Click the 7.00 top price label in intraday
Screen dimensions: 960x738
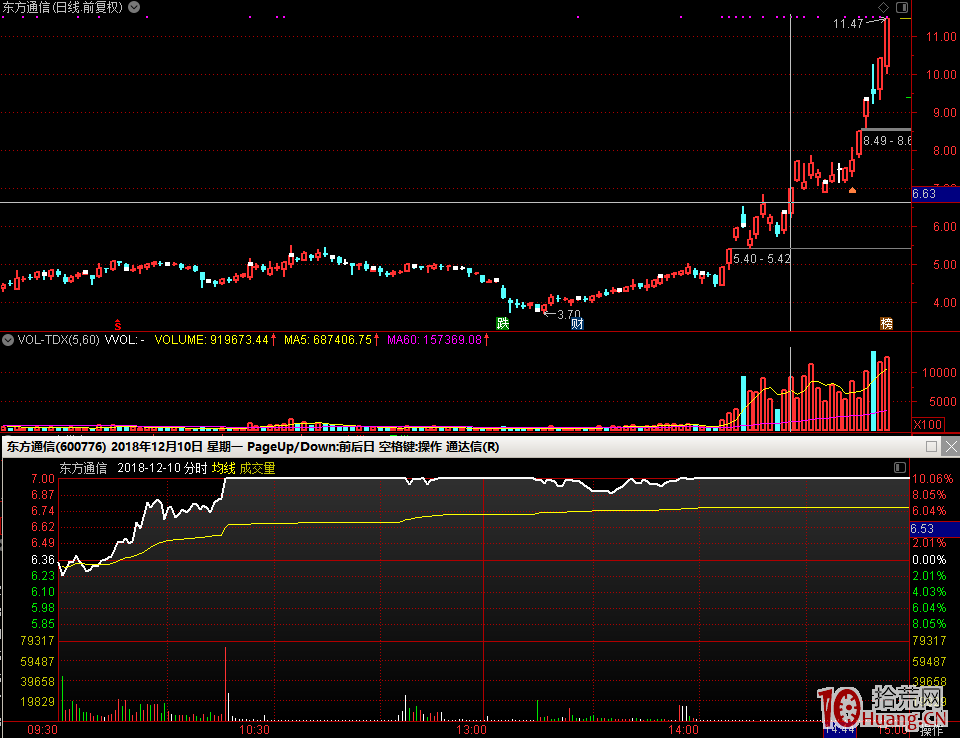42,479
